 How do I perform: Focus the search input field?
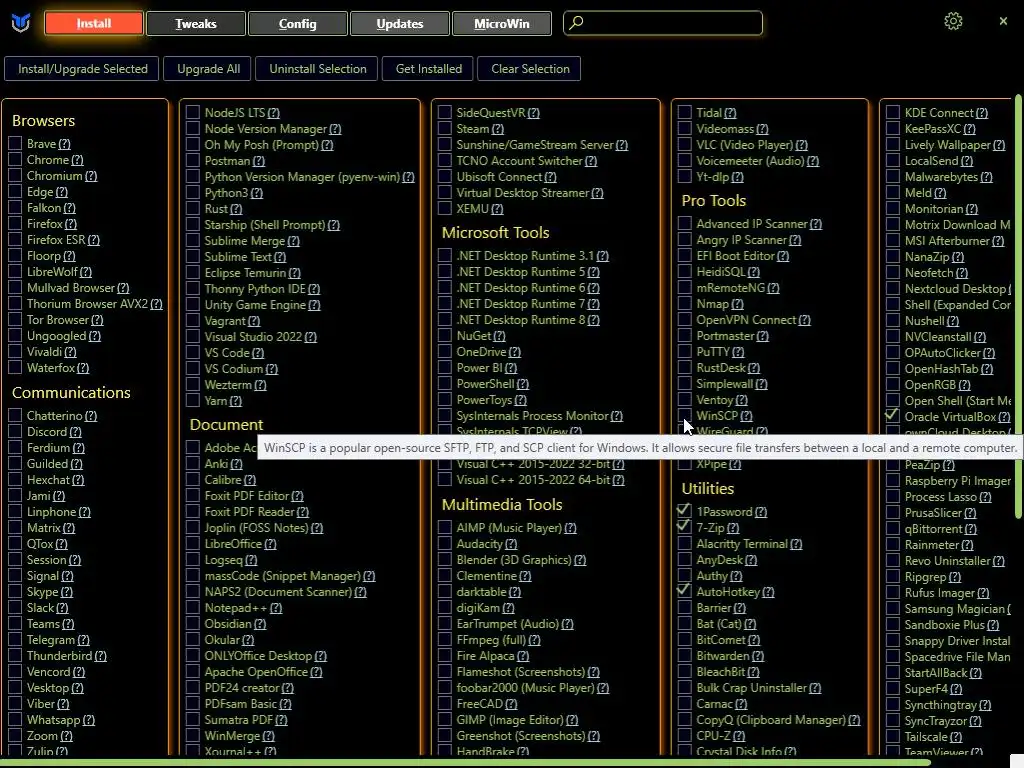[663, 23]
